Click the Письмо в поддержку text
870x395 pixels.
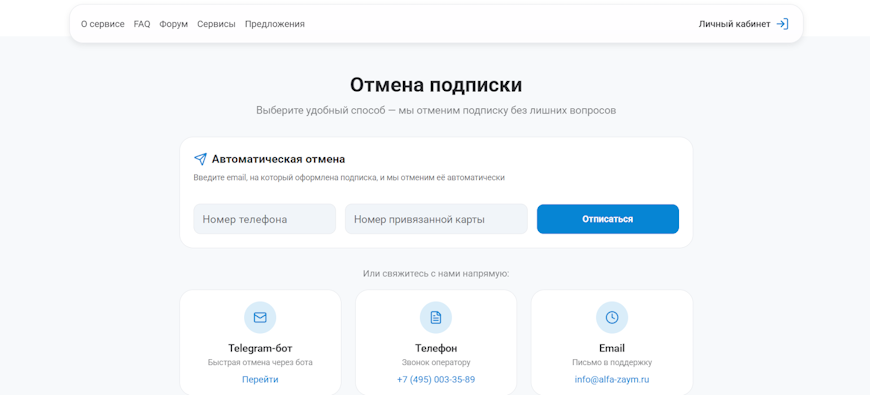[x=612, y=362]
